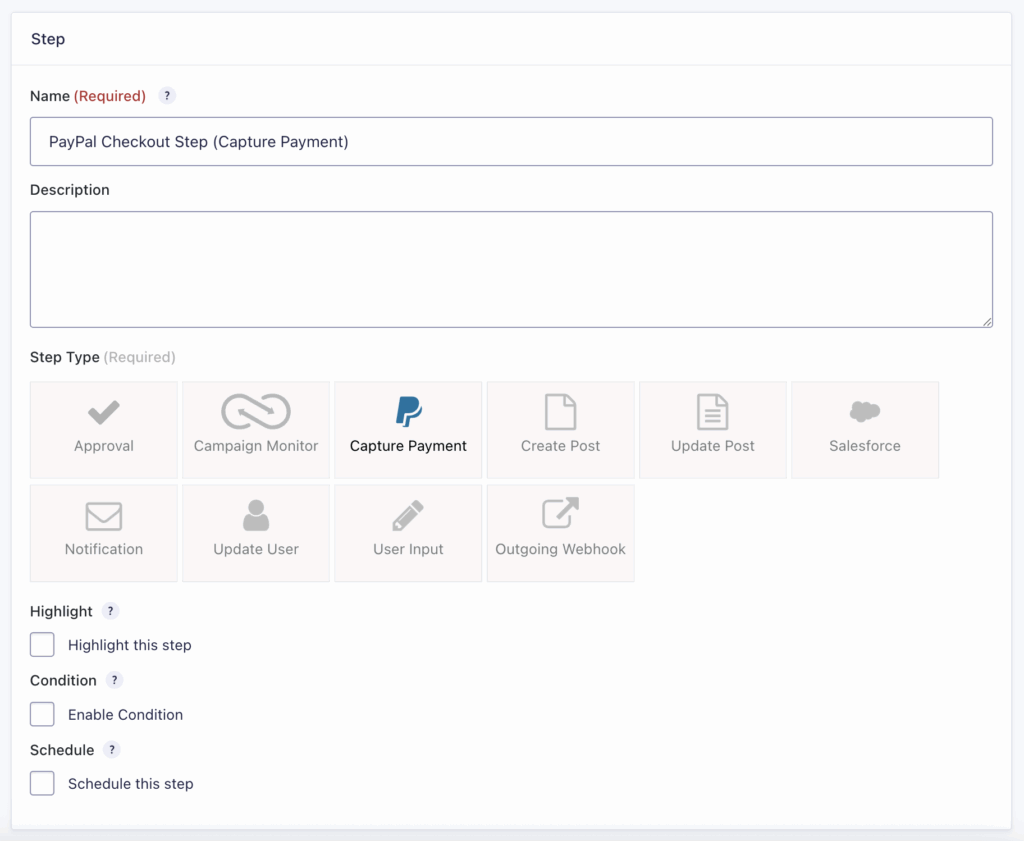
Task: Select the Update Post step type
Action: point(712,429)
